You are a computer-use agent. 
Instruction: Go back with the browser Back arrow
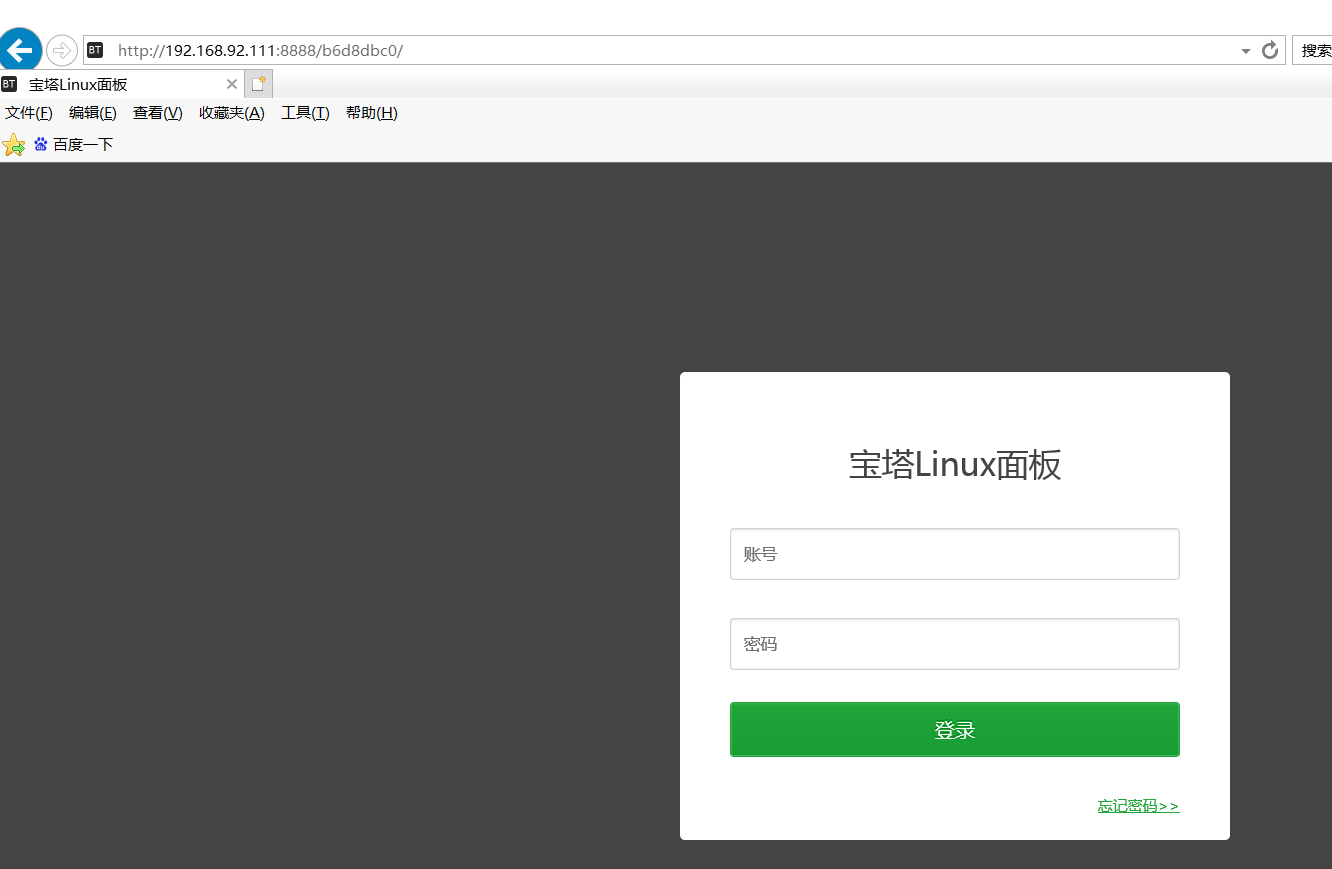21,49
